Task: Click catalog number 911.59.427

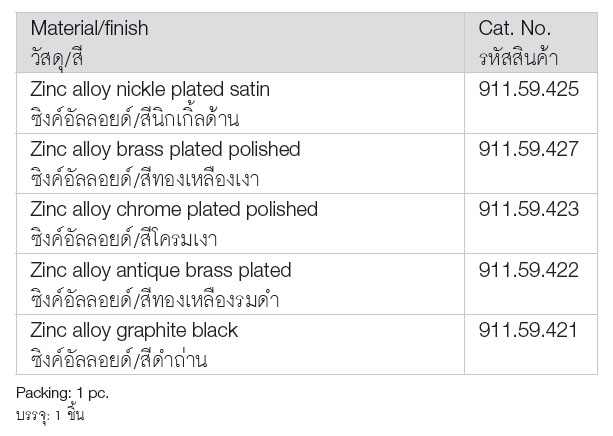Action: 529,149
